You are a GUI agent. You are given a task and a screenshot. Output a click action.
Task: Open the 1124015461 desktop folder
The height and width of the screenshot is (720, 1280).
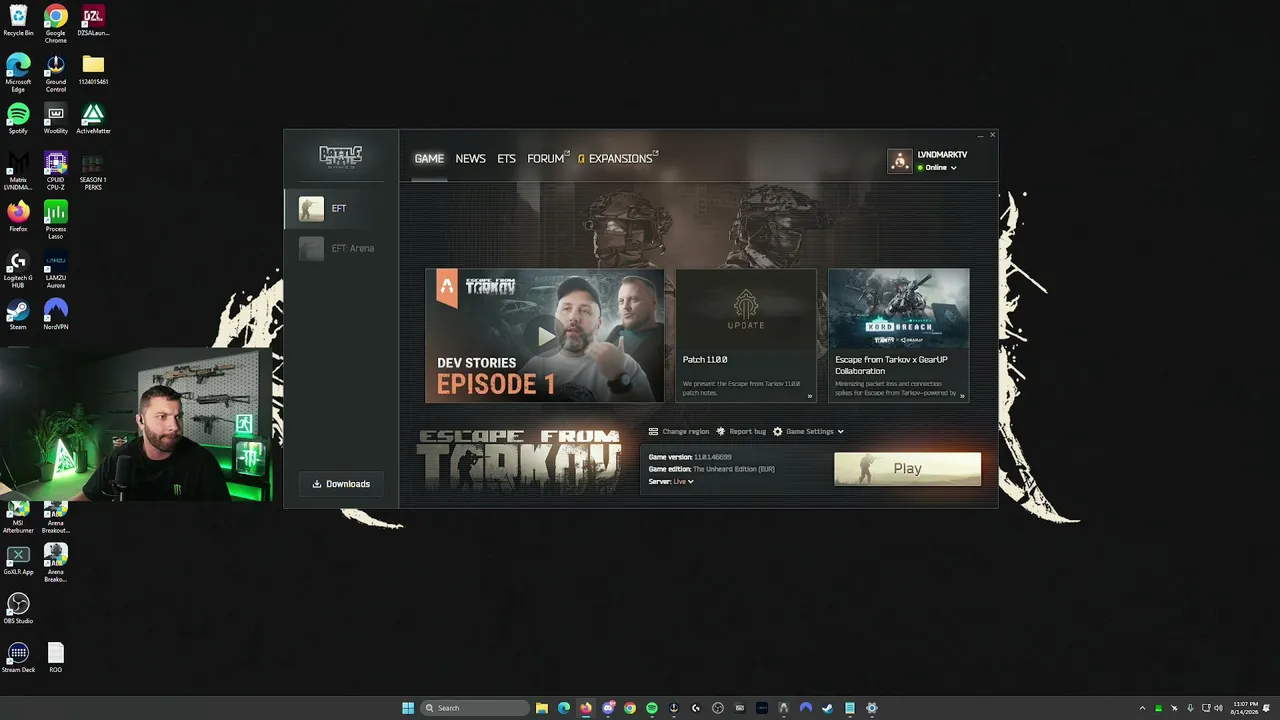point(93,70)
